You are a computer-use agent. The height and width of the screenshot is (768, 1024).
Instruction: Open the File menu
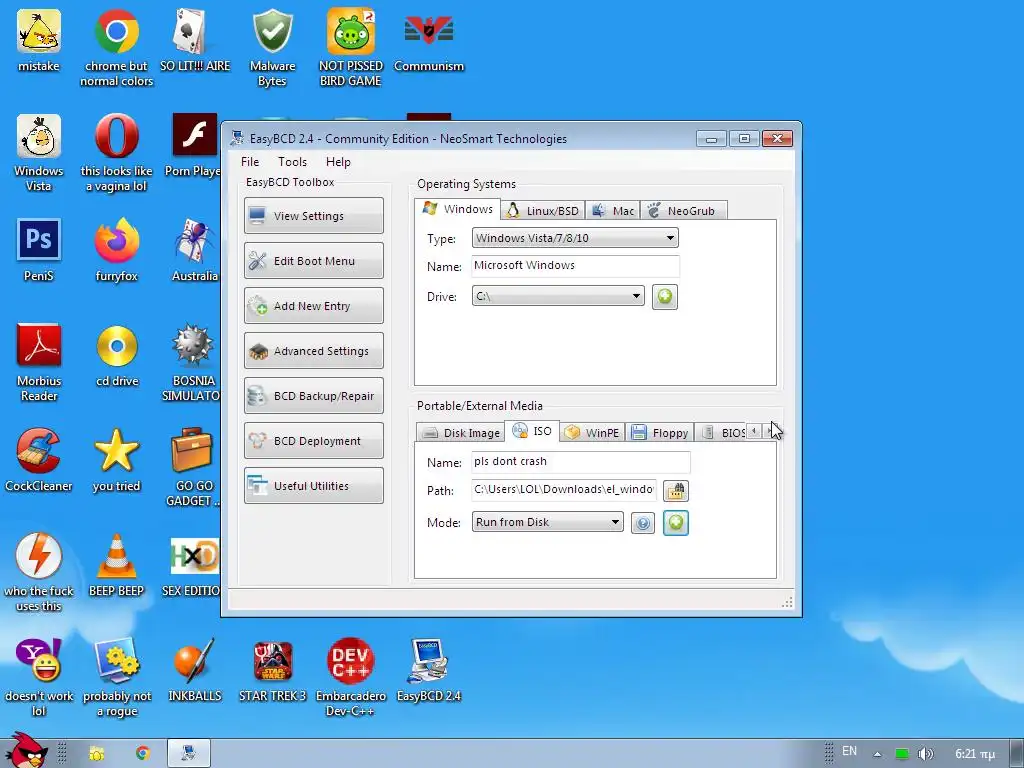coord(250,162)
